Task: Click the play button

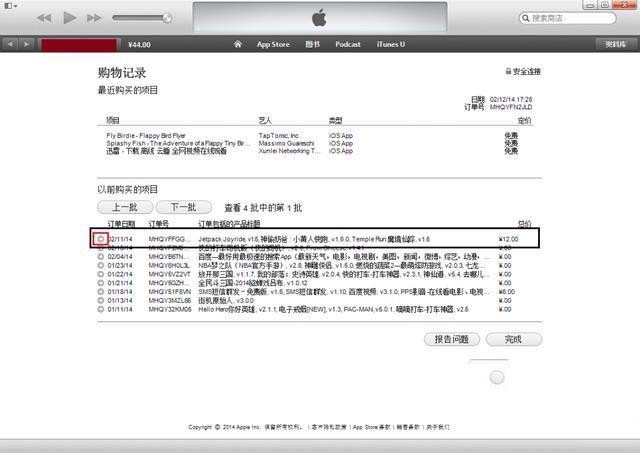Action: (x=69, y=18)
